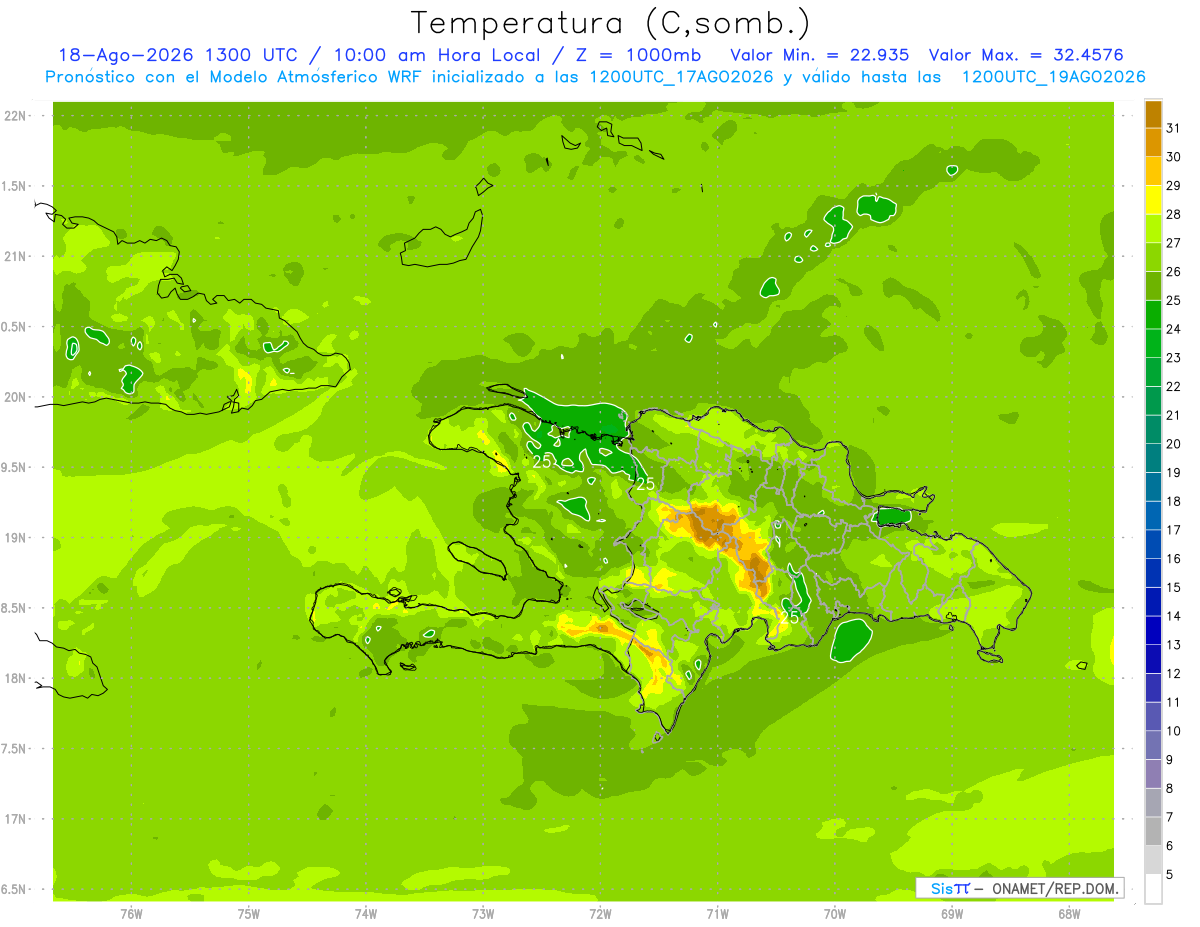Select the legend value 28
Image resolution: width=1200 pixels, height=927 pixels.
click(x=1174, y=214)
